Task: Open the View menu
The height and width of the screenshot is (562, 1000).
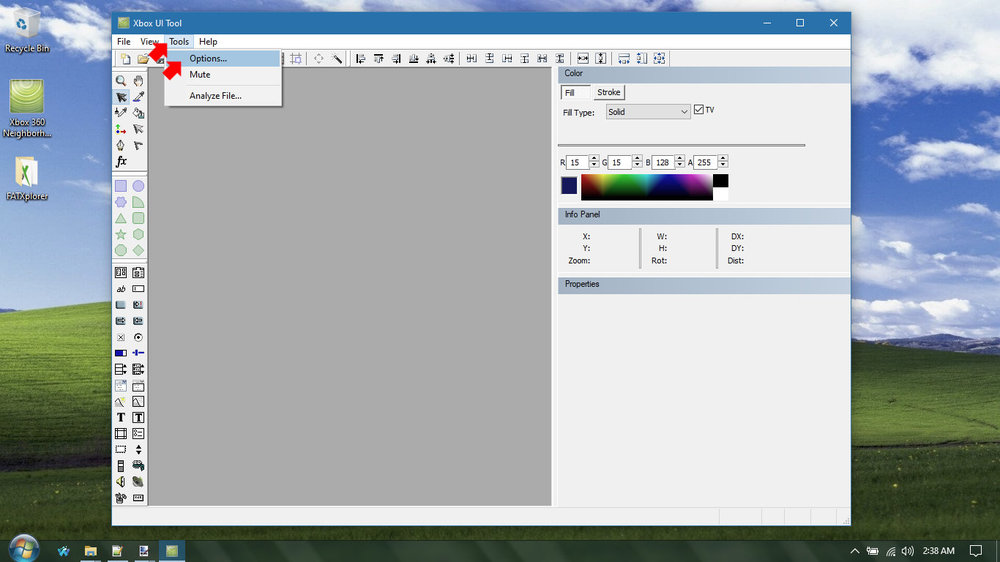Action: click(149, 41)
